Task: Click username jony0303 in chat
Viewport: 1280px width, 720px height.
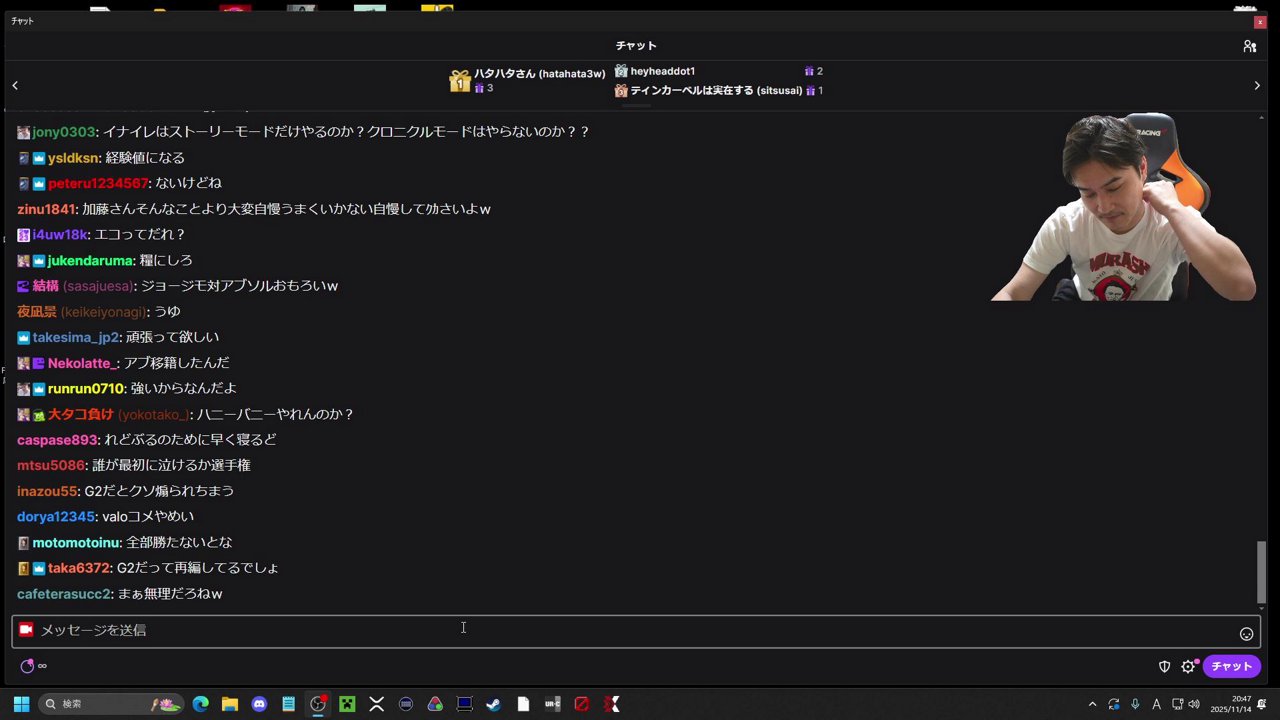Action: (x=63, y=131)
